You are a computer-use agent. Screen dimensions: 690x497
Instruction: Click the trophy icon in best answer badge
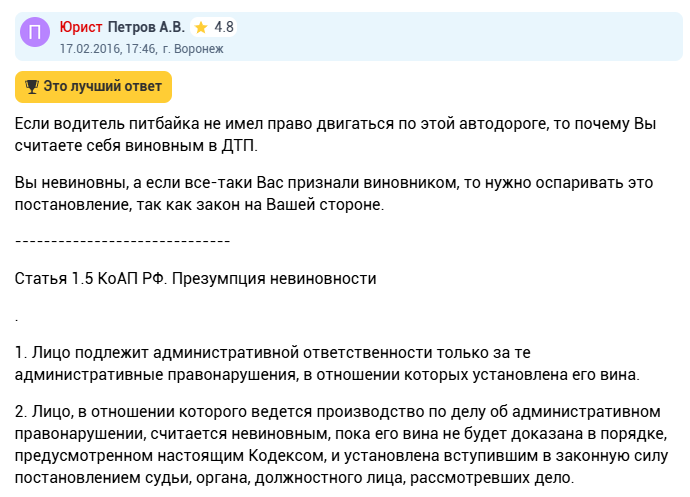pos(31,87)
